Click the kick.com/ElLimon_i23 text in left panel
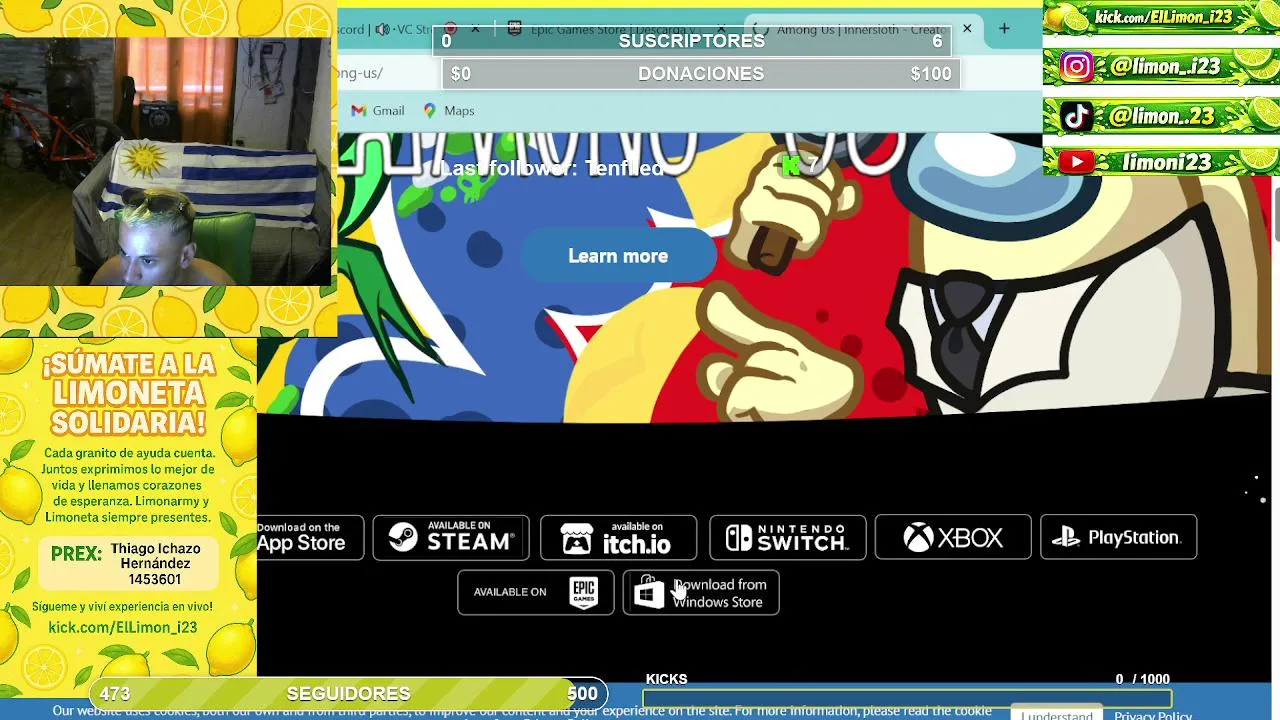The width and height of the screenshot is (1280, 720). point(123,627)
